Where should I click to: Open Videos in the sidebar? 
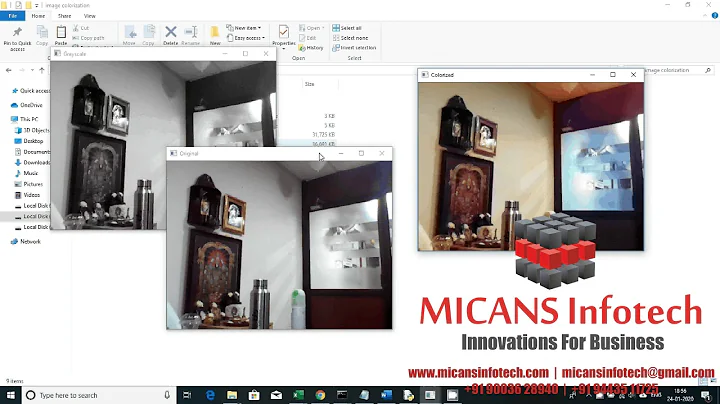(x=27, y=195)
